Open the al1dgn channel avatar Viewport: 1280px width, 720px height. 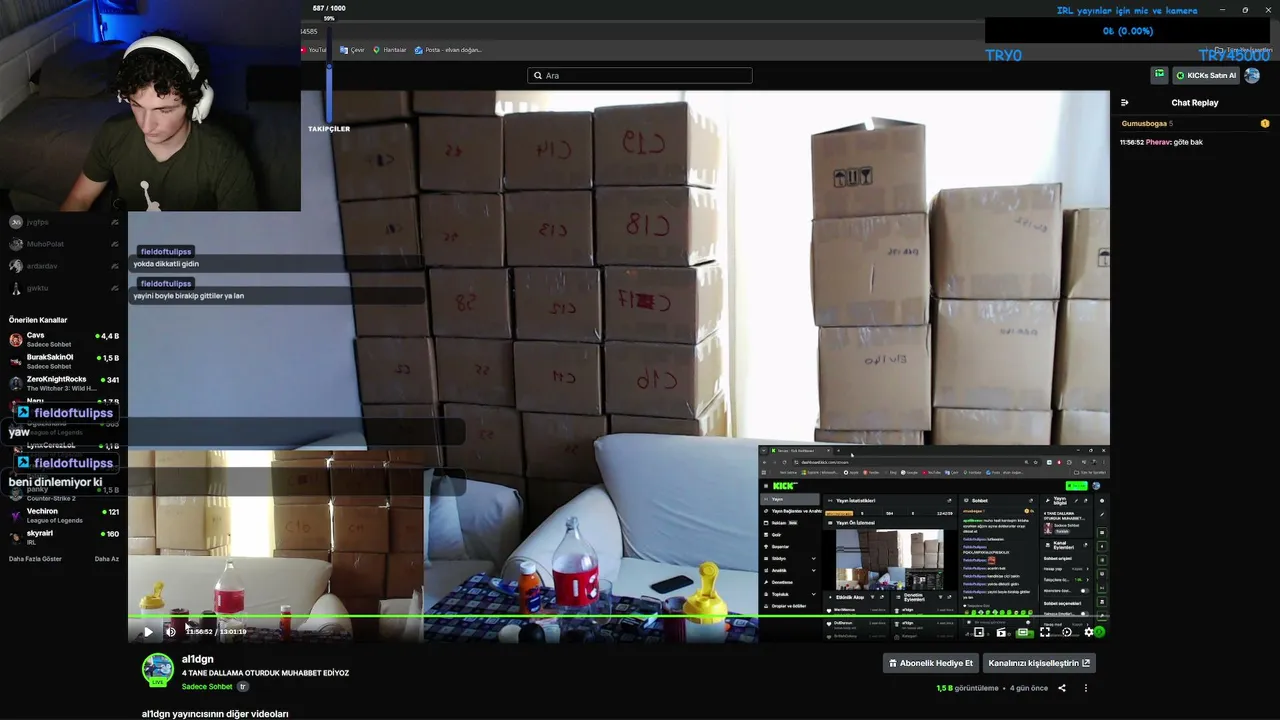click(157, 669)
